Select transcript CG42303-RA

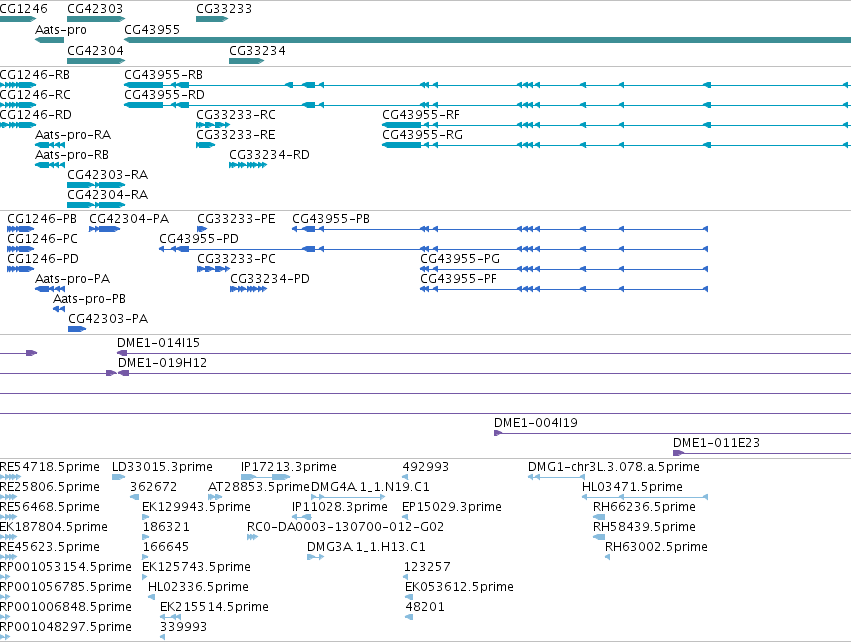click(107, 175)
